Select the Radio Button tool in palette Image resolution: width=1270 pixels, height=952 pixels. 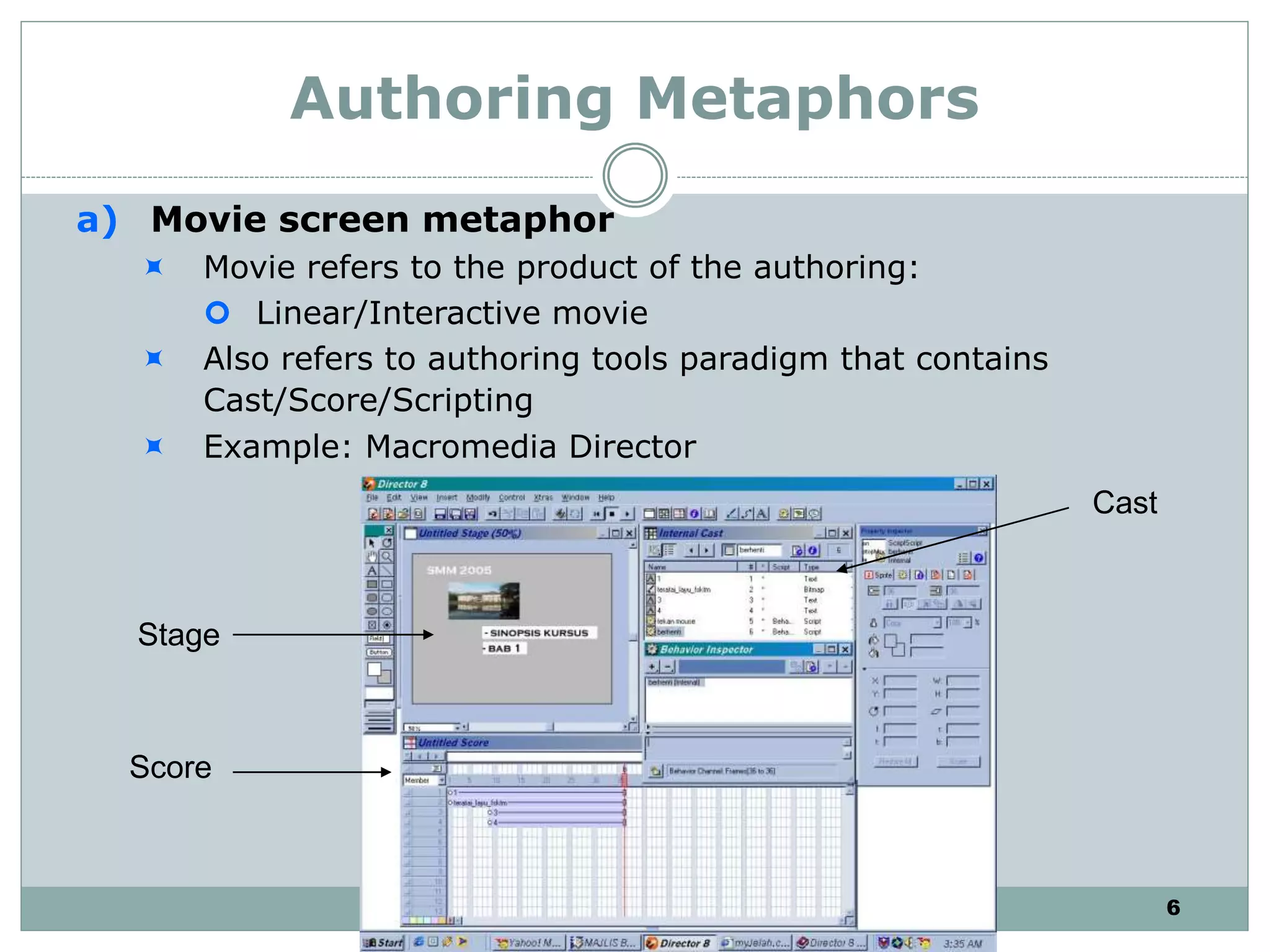[387, 625]
